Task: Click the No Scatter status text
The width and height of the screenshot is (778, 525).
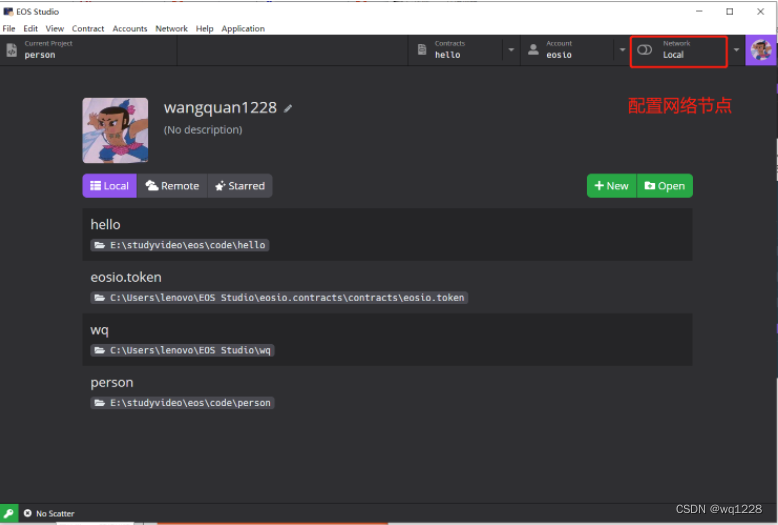Action: 55,514
